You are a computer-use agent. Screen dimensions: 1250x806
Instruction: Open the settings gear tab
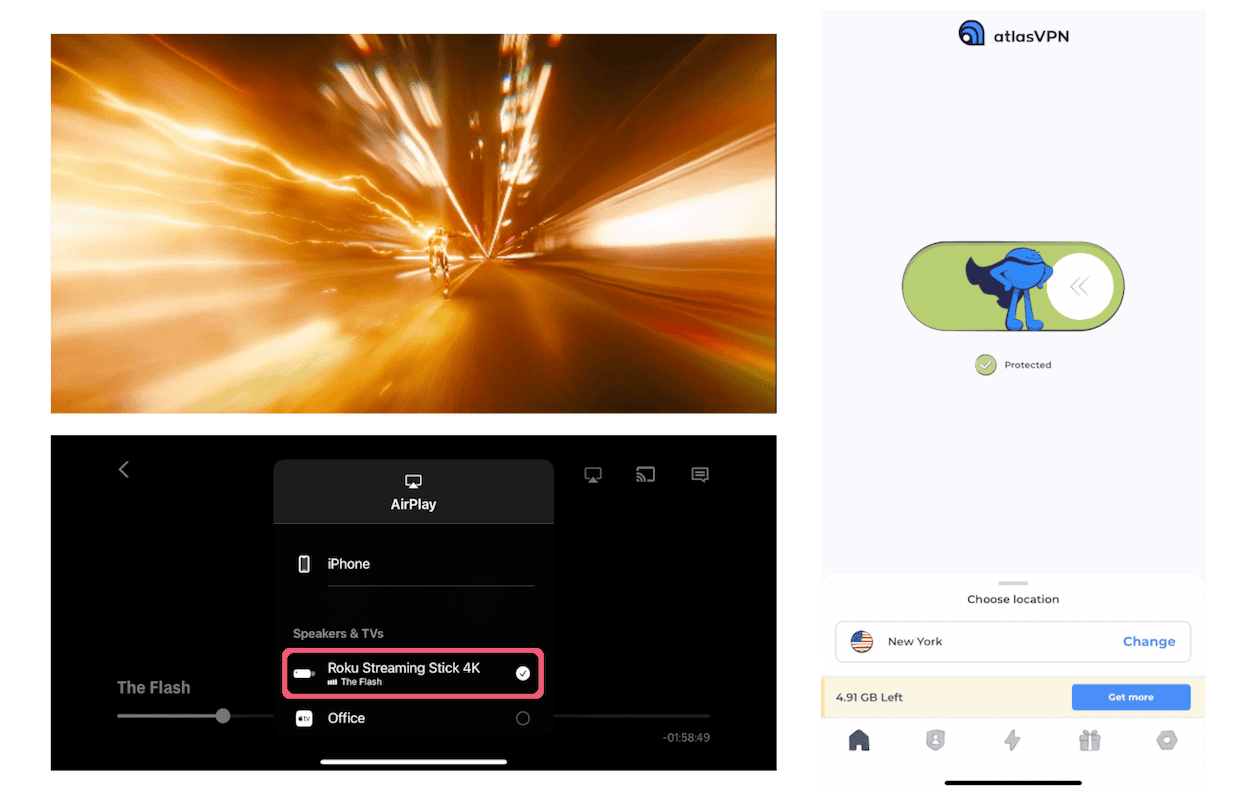(1166, 741)
